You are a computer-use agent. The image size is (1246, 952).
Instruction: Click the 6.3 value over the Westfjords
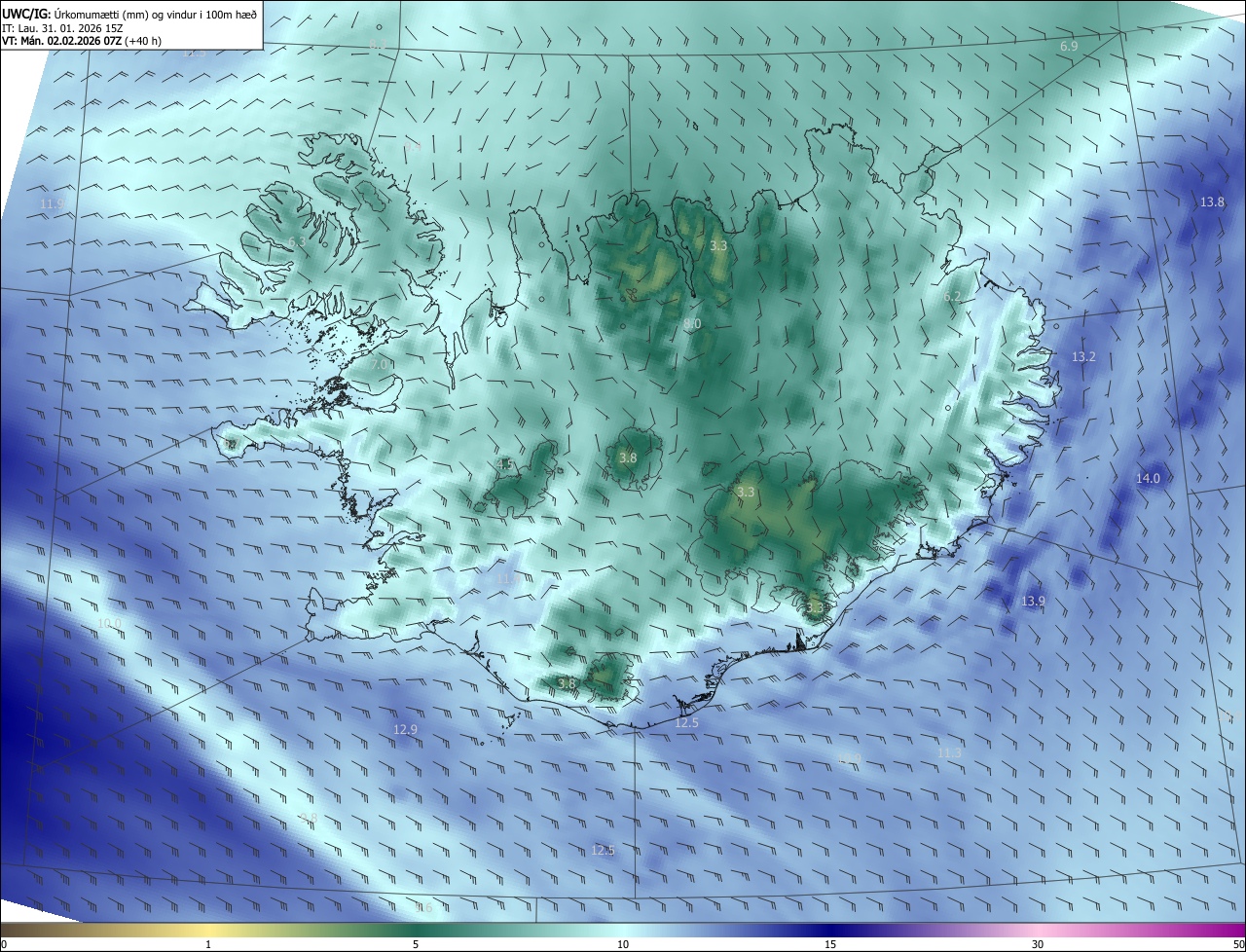(x=297, y=241)
